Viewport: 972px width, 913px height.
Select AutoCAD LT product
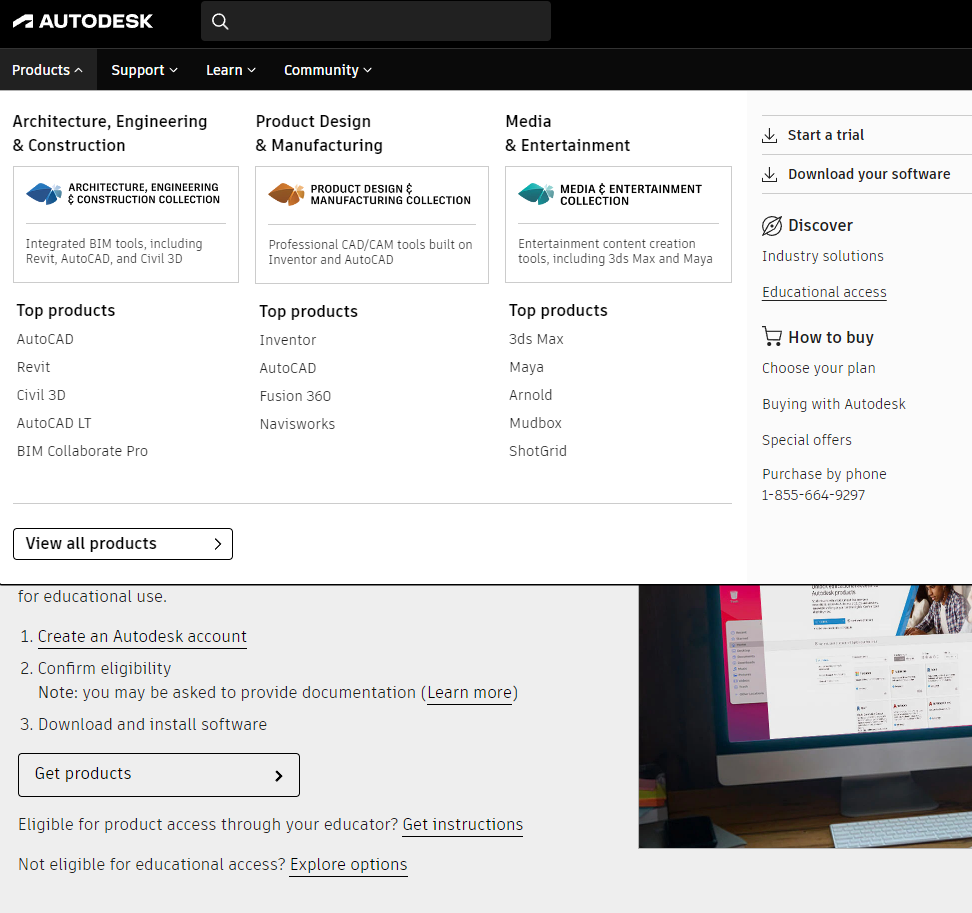click(x=54, y=423)
